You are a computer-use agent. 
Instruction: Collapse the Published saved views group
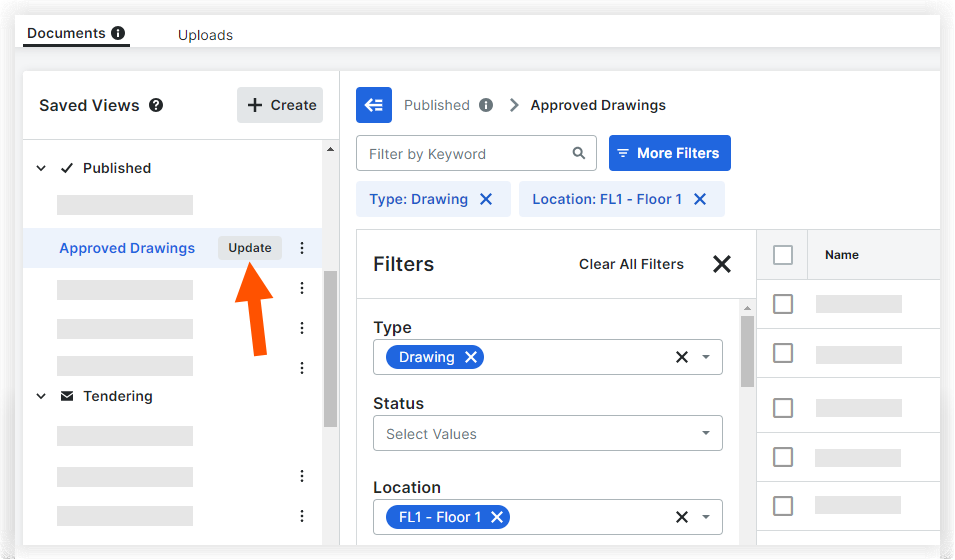[x=41, y=168]
